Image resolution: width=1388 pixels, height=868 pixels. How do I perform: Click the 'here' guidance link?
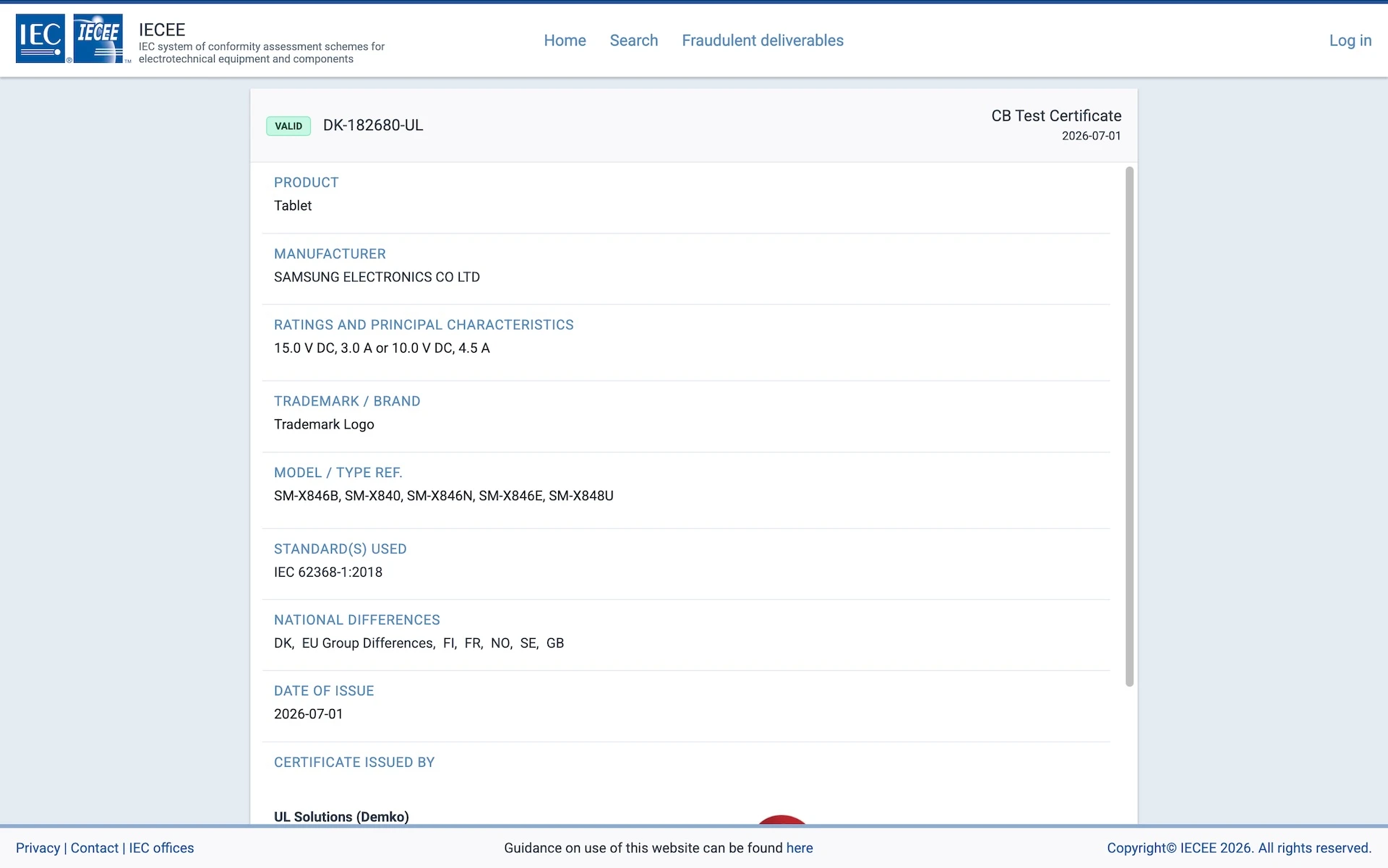[x=800, y=848]
